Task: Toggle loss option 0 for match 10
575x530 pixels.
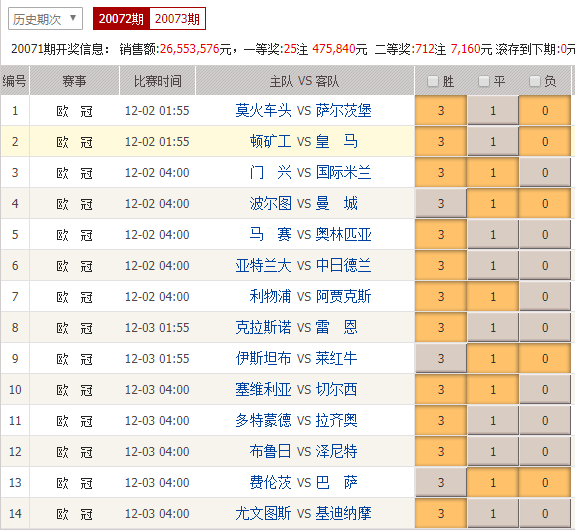Action: (545, 390)
